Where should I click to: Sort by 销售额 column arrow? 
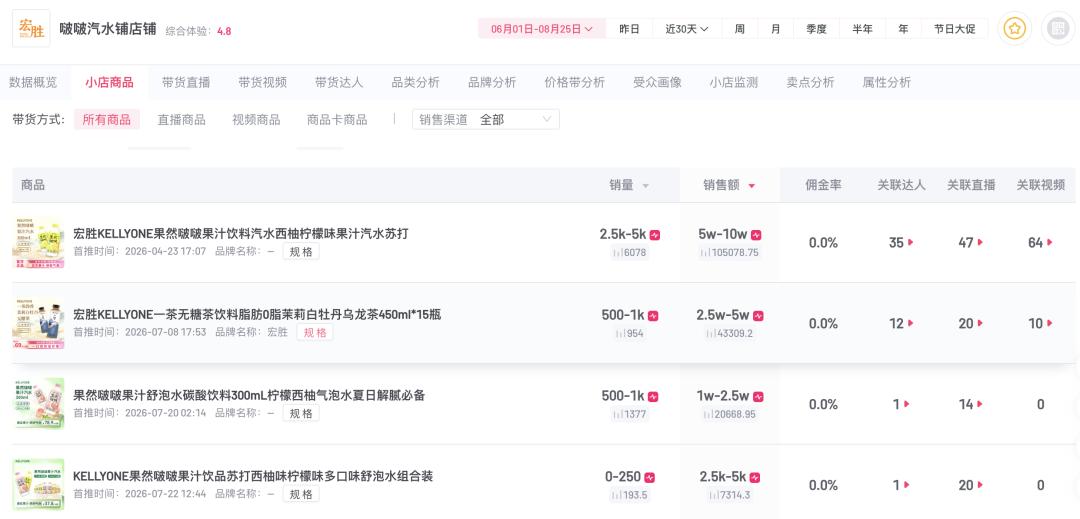pyautogui.click(x=751, y=186)
